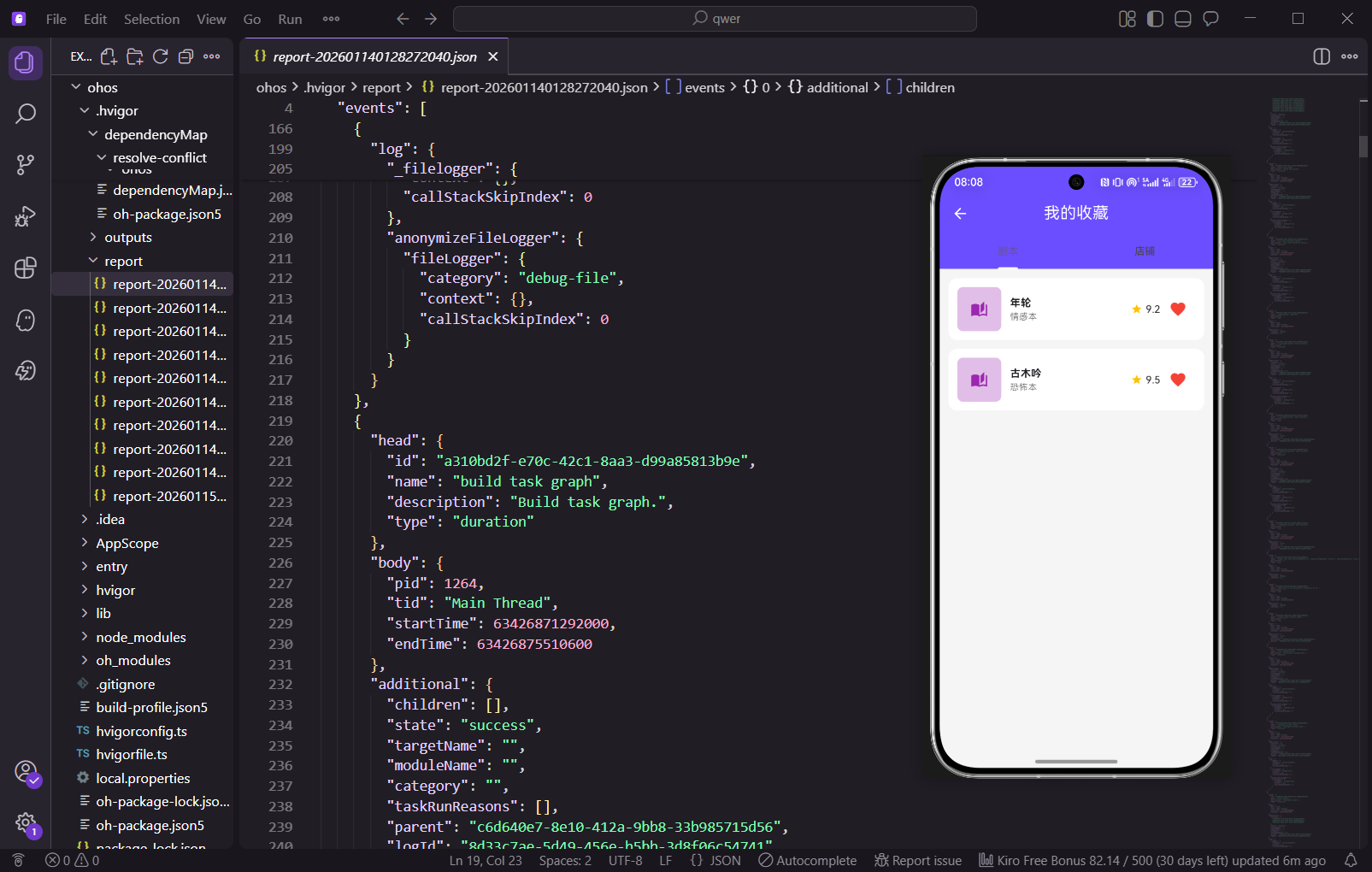Open notifications bell in status bar
Image resolution: width=1372 pixels, height=872 pixels.
pos(1351,860)
